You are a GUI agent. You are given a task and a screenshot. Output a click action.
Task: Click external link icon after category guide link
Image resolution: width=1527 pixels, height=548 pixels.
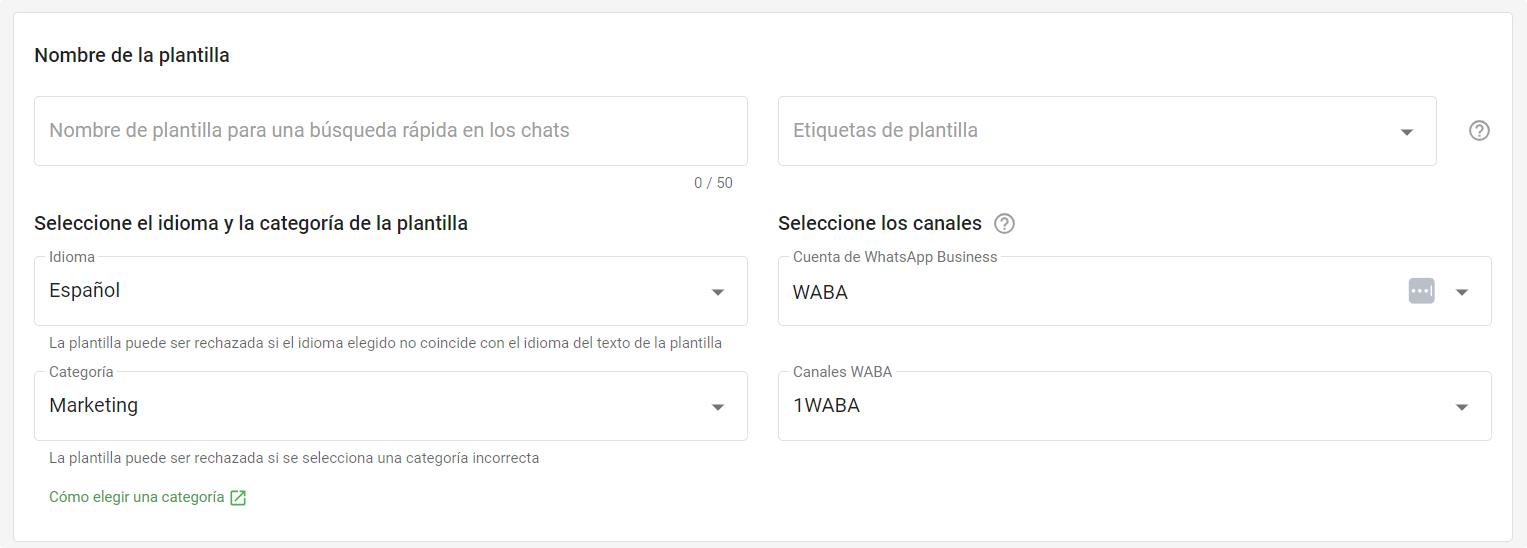pyautogui.click(x=238, y=498)
